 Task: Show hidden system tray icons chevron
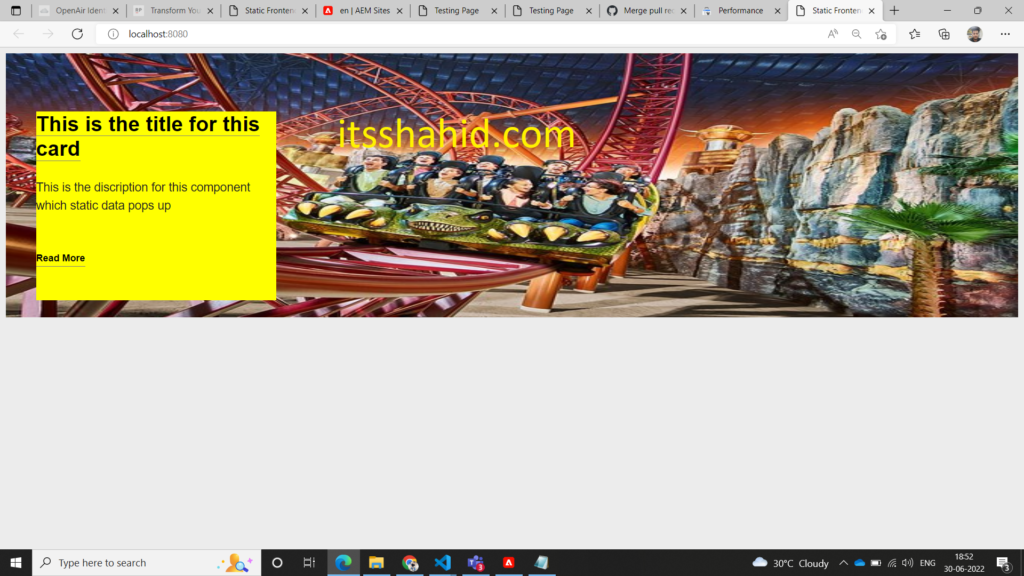pyautogui.click(x=843, y=562)
